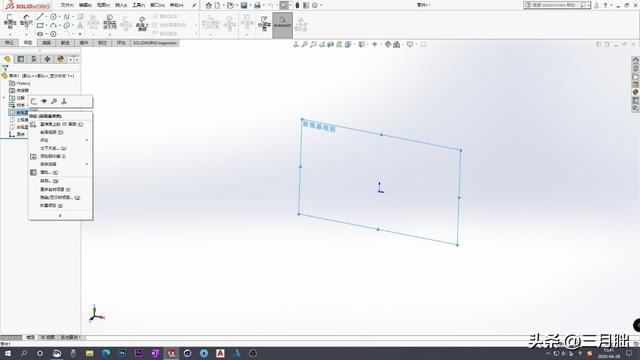640x360 pixels.
Task: Open the Options gear icon
Action: [315, 5]
